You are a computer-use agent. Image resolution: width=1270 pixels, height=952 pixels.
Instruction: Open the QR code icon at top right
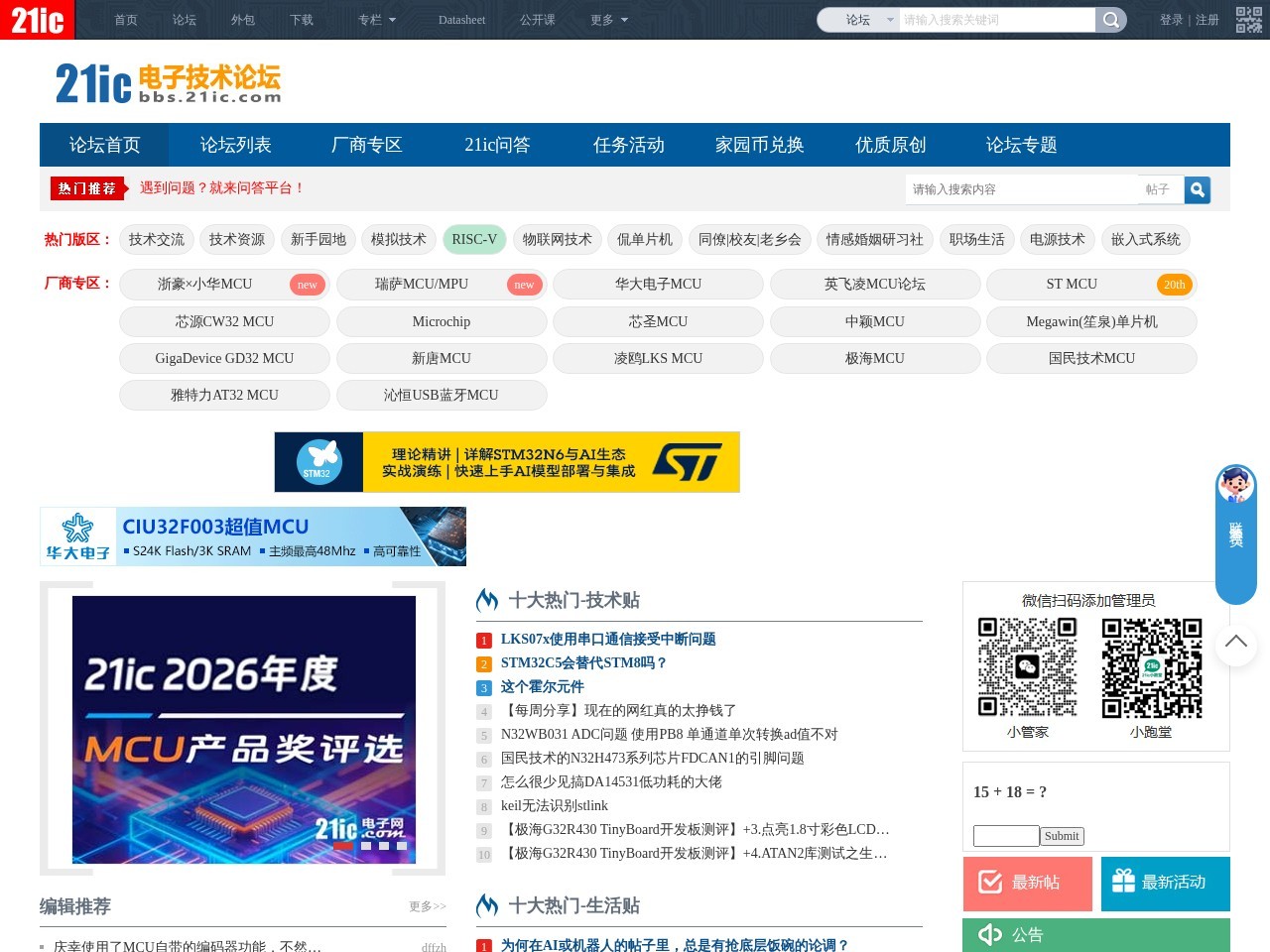point(1248,20)
